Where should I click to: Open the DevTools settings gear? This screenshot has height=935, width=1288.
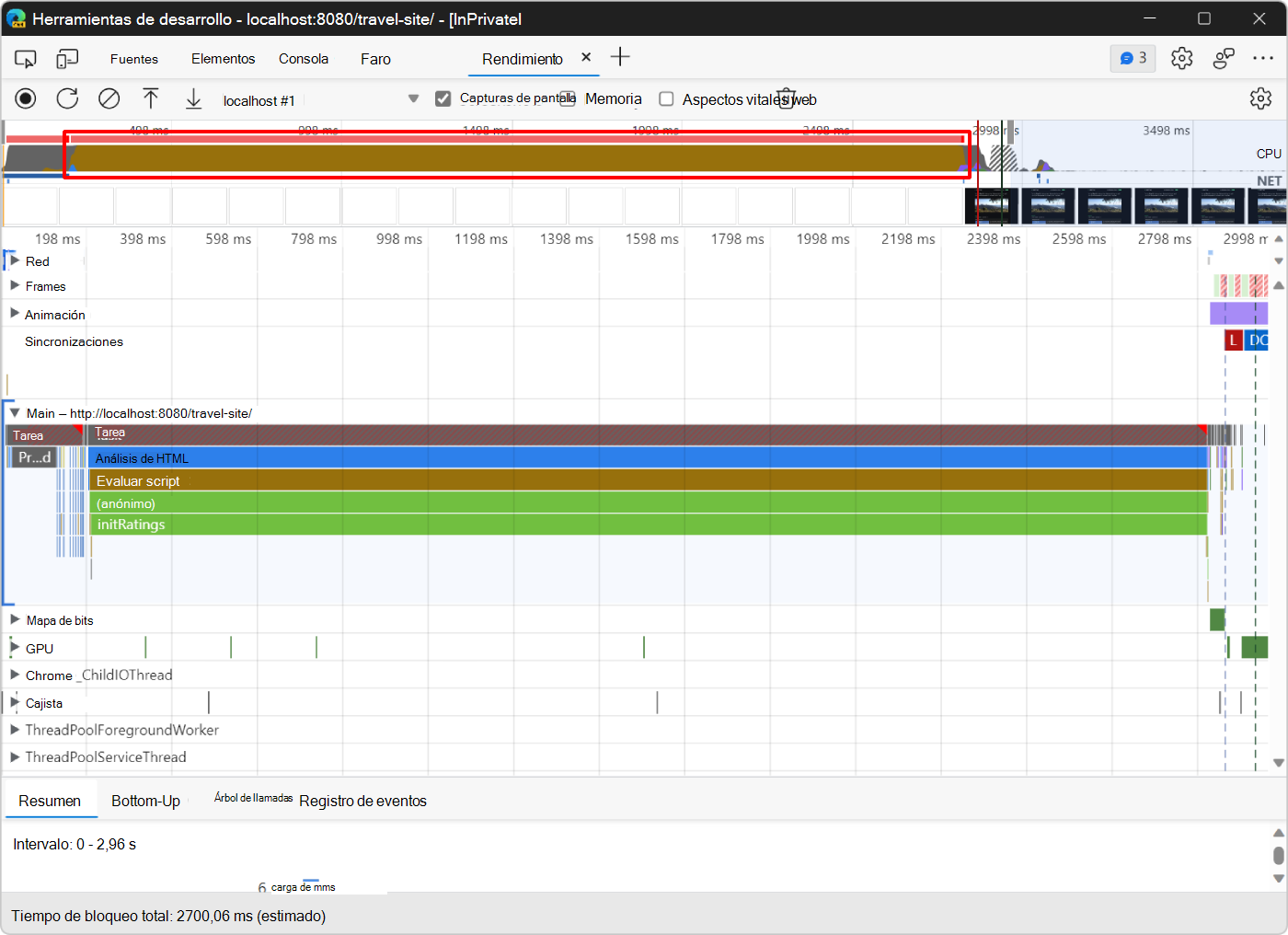(1181, 58)
